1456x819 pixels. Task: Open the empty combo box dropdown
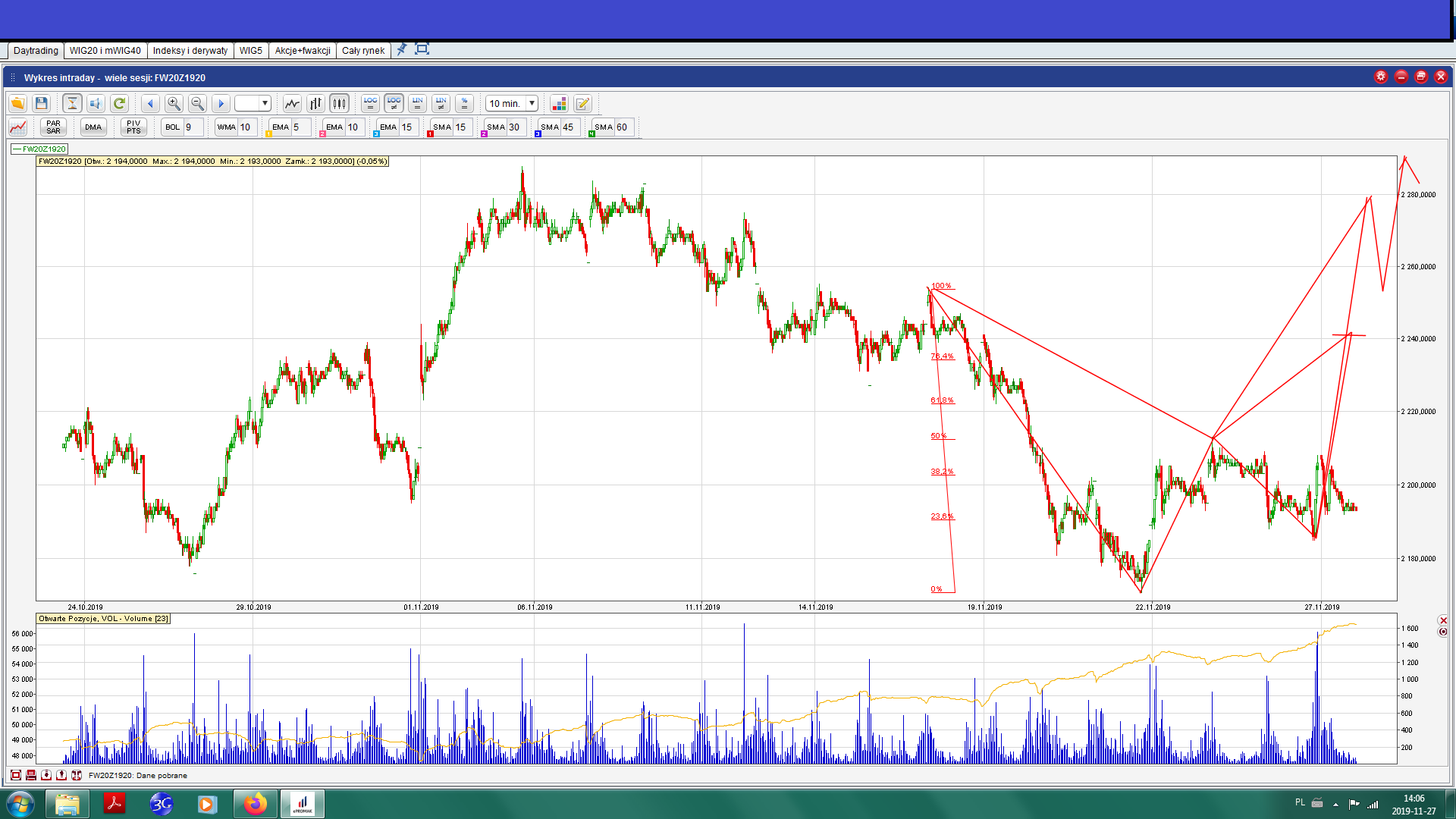point(265,104)
